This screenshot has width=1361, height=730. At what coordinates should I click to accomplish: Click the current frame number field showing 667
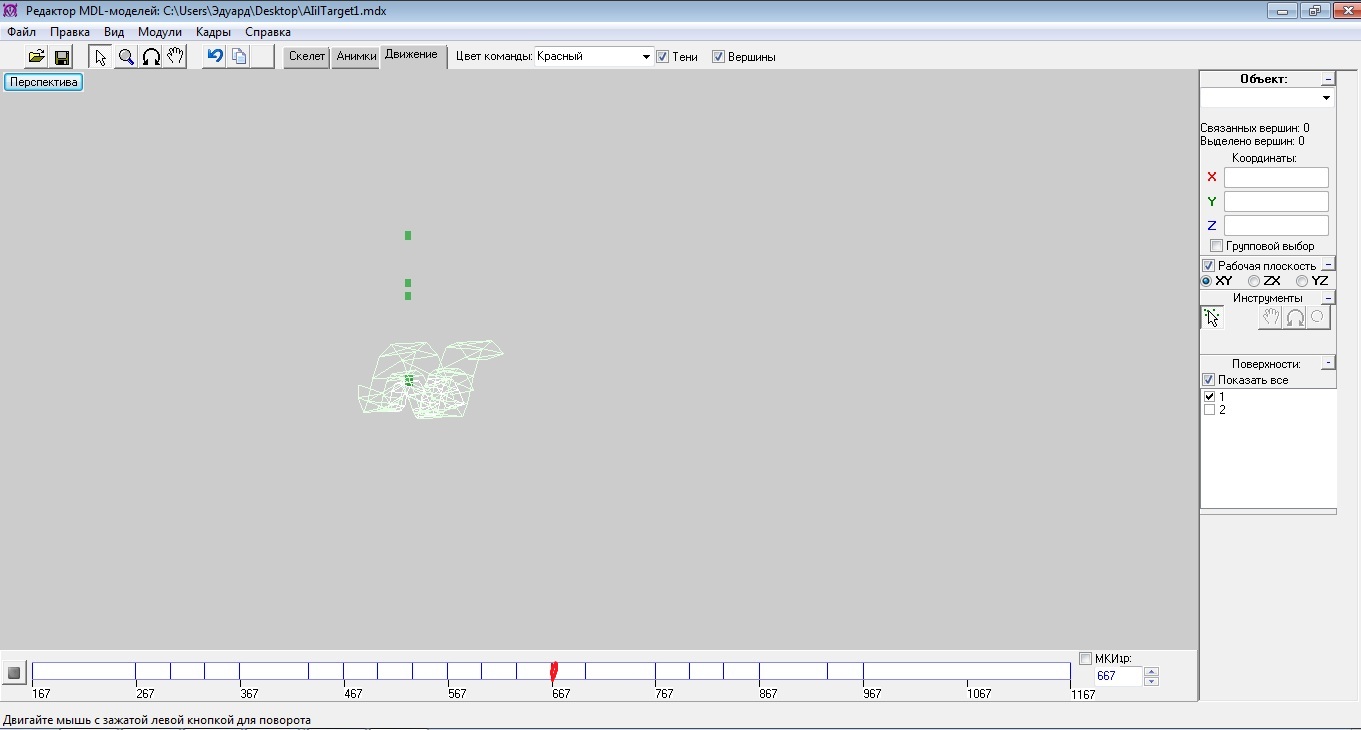tap(1118, 676)
